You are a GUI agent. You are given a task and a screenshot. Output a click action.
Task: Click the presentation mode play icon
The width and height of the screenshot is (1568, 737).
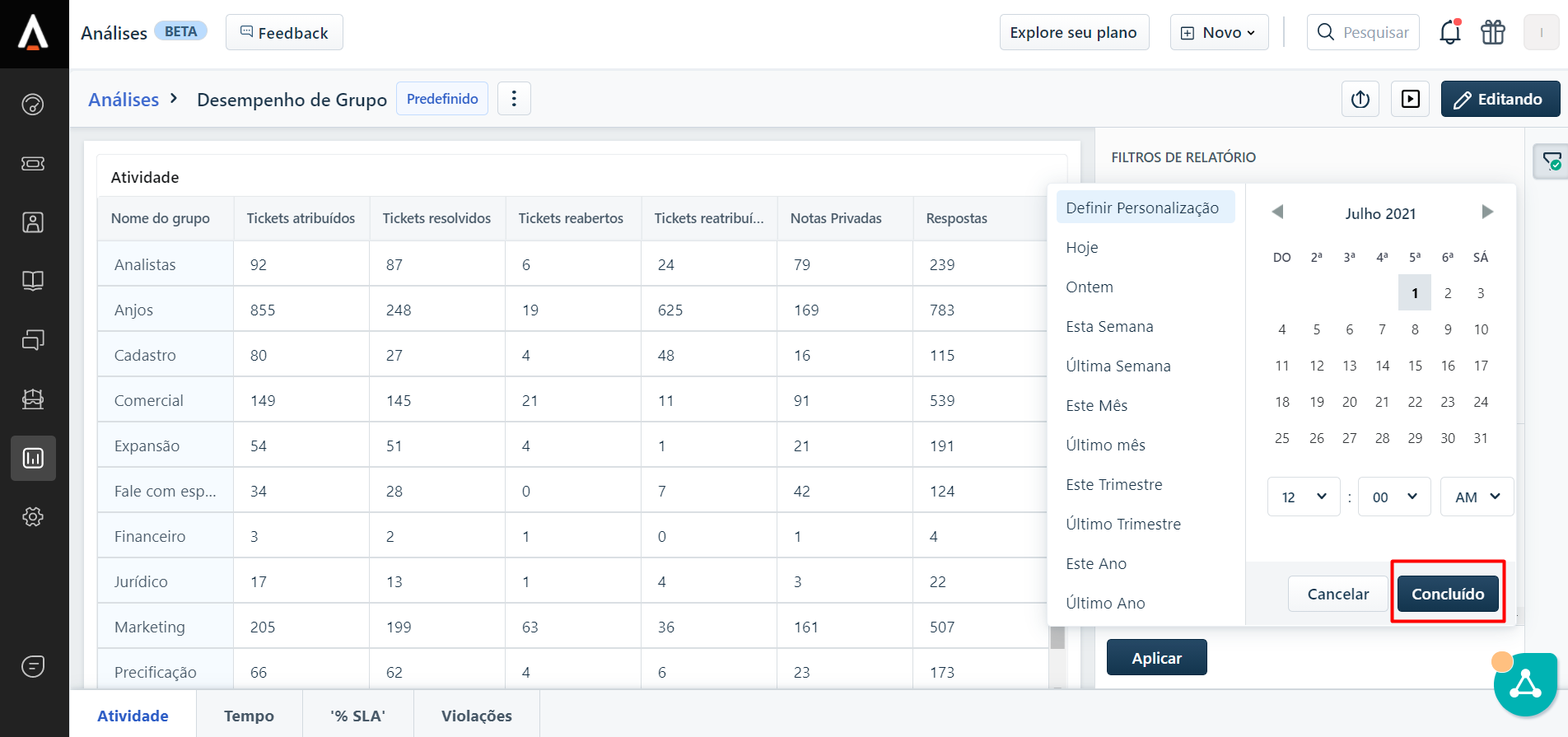[1410, 100]
